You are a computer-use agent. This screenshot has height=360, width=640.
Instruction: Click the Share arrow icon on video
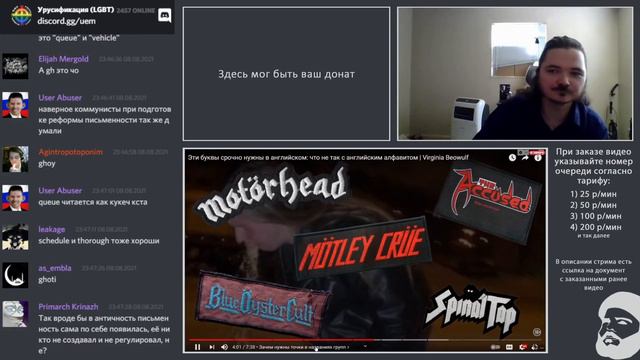[x=525, y=158]
